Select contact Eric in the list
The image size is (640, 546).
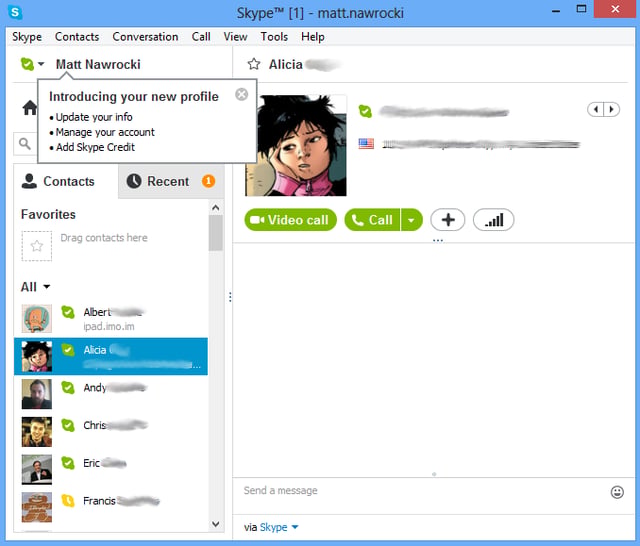pos(111,469)
